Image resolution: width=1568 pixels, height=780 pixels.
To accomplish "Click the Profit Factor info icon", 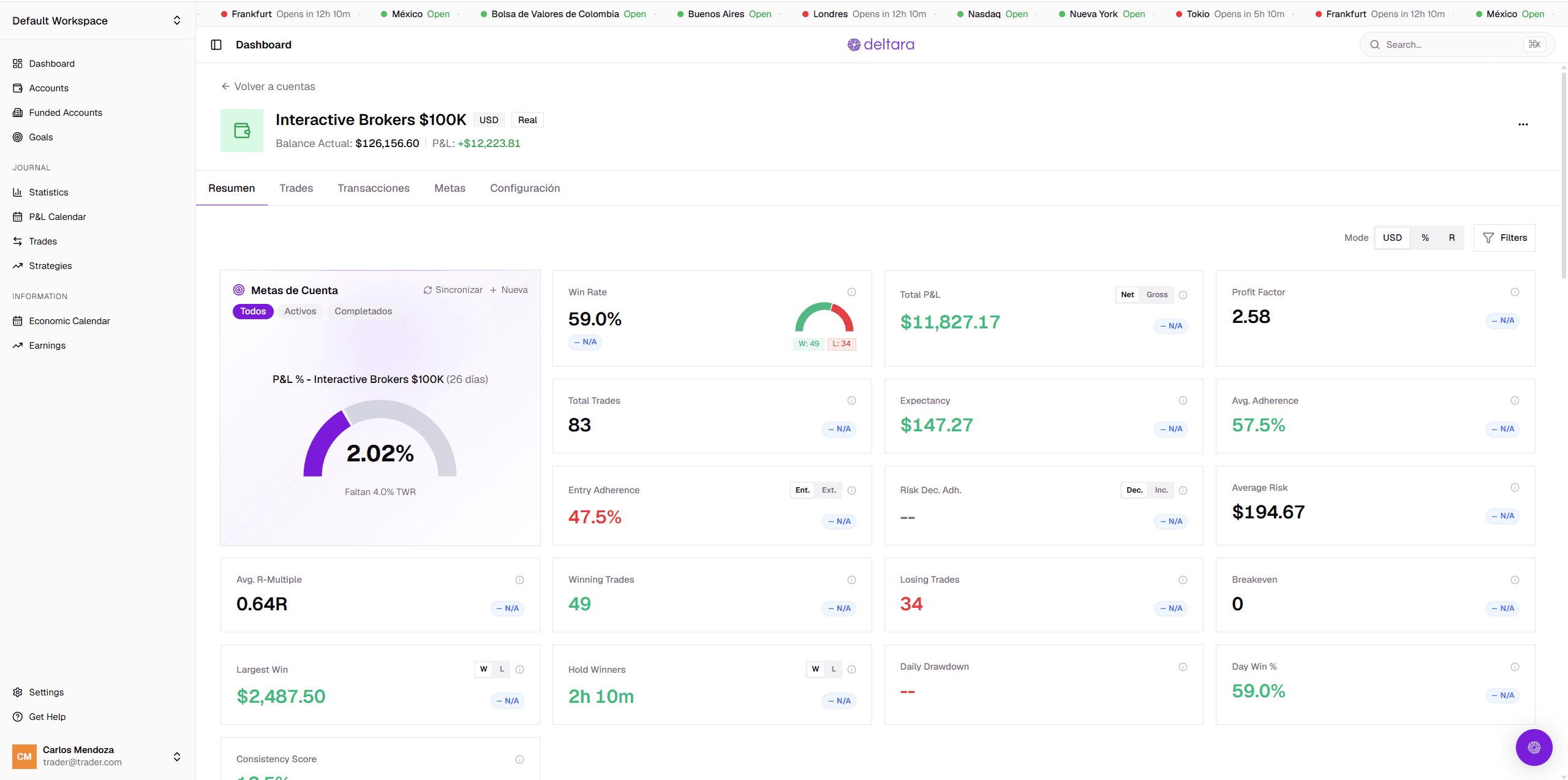I will pyautogui.click(x=1515, y=292).
